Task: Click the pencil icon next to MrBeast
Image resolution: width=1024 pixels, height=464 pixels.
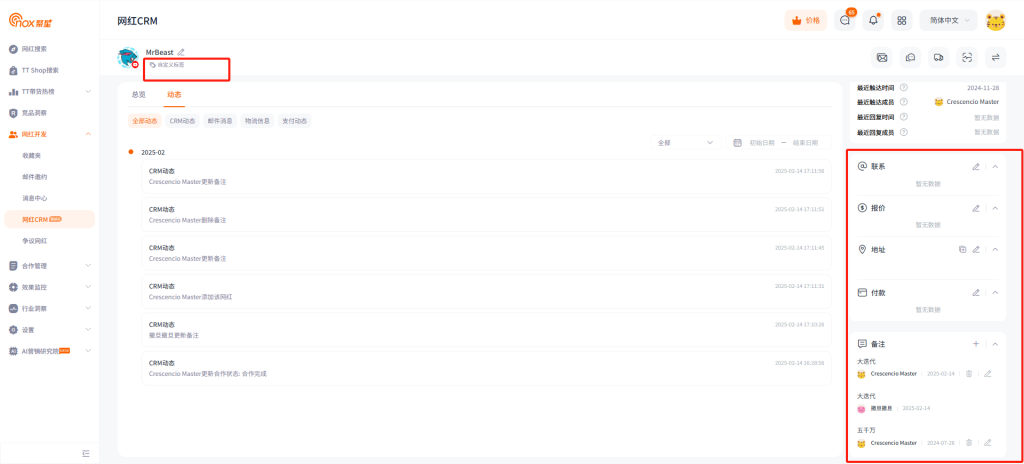Action: [x=181, y=52]
